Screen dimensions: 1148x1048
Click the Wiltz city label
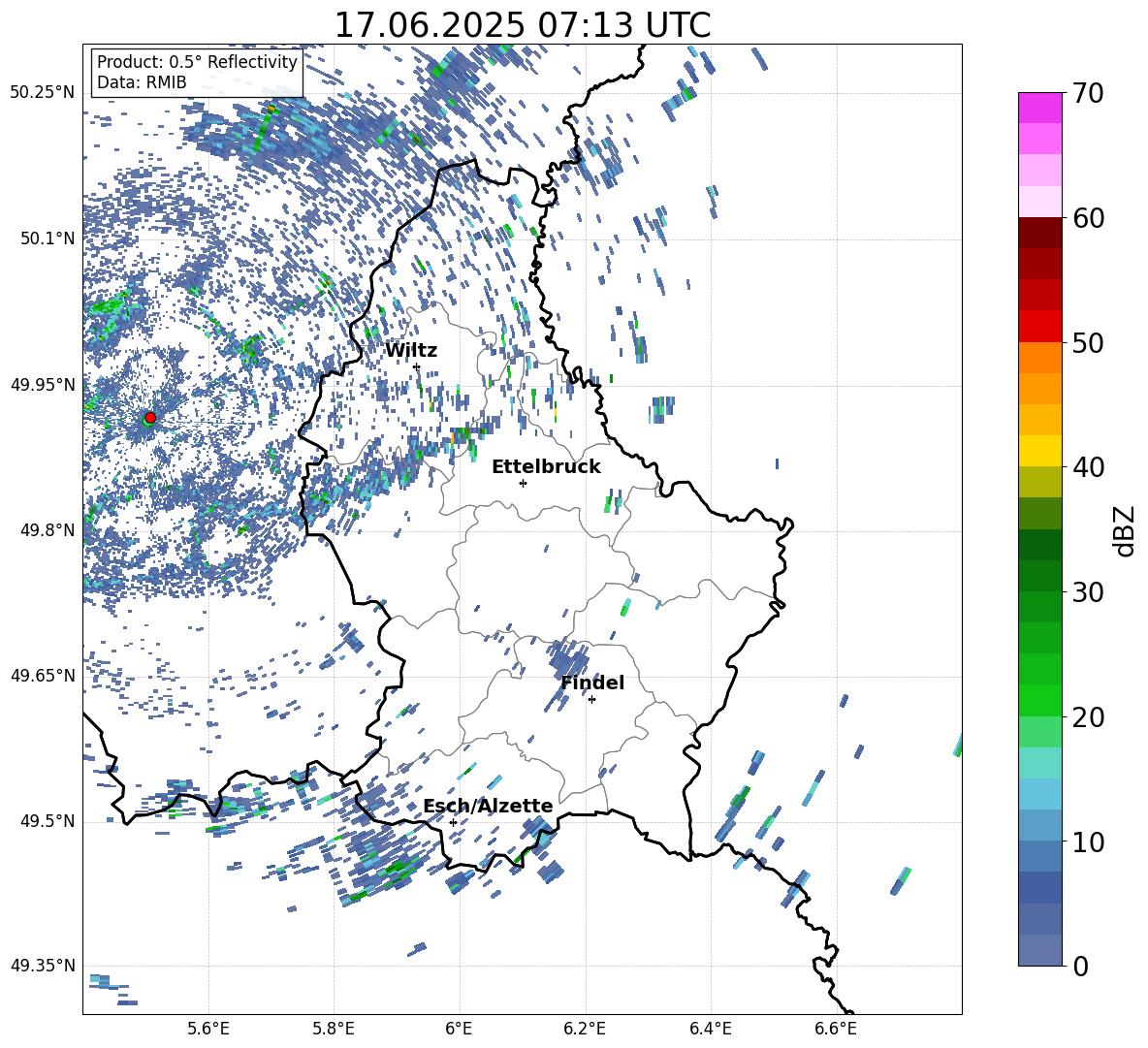click(x=411, y=351)
